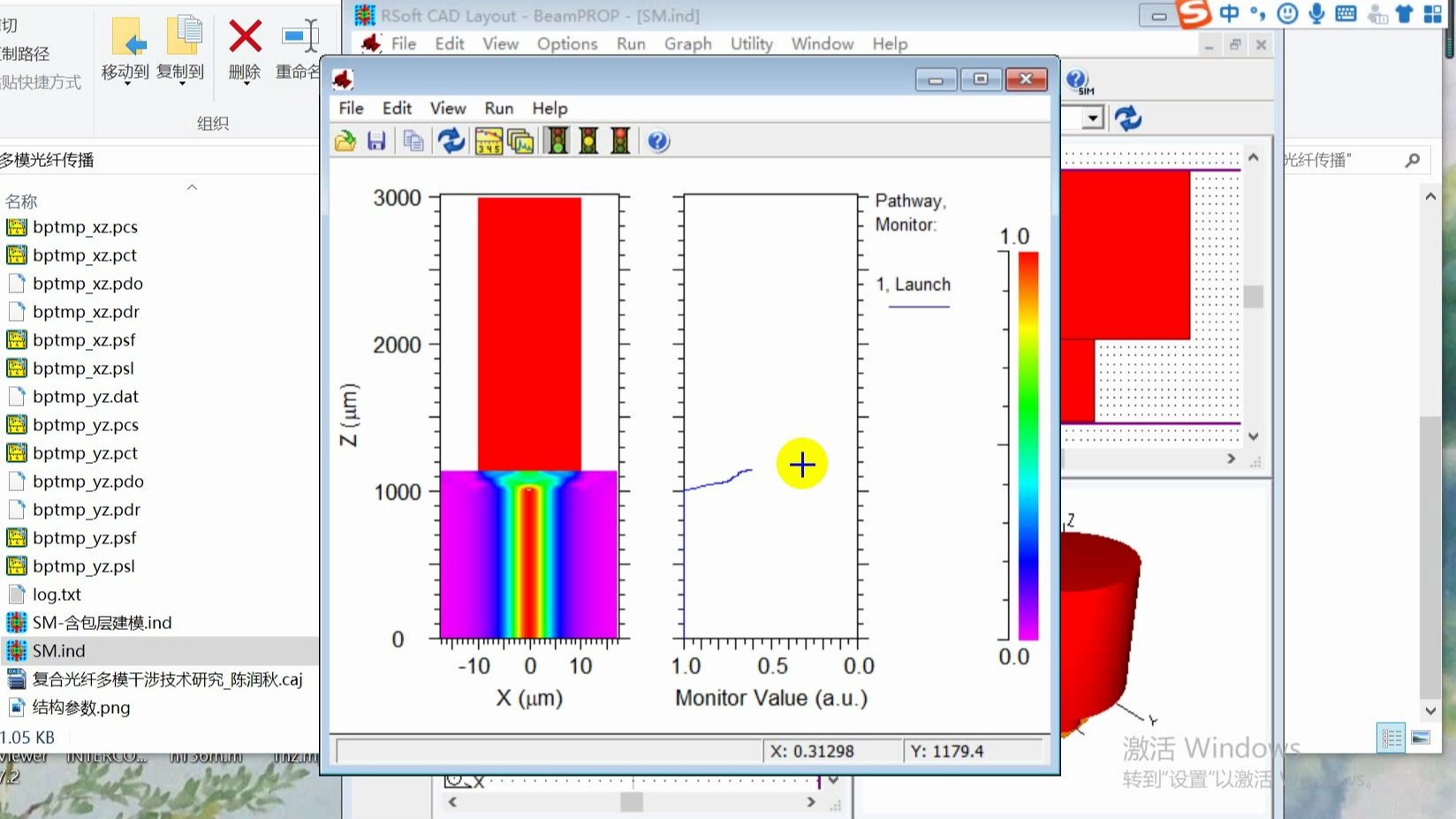Viewport: 1456px width, 819px height.
Task: Open View menu in the plot window
Action: 448,108
